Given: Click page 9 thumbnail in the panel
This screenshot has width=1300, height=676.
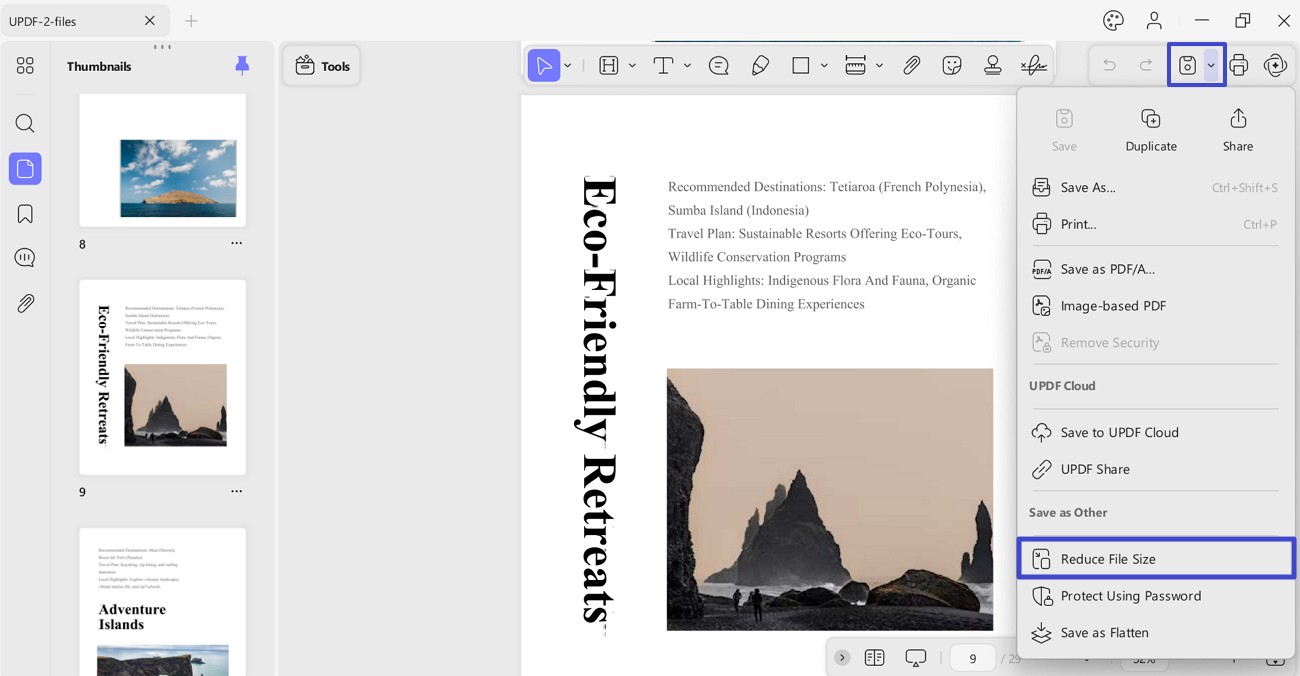Looking at the screenshot, I should tap(162, 376).
